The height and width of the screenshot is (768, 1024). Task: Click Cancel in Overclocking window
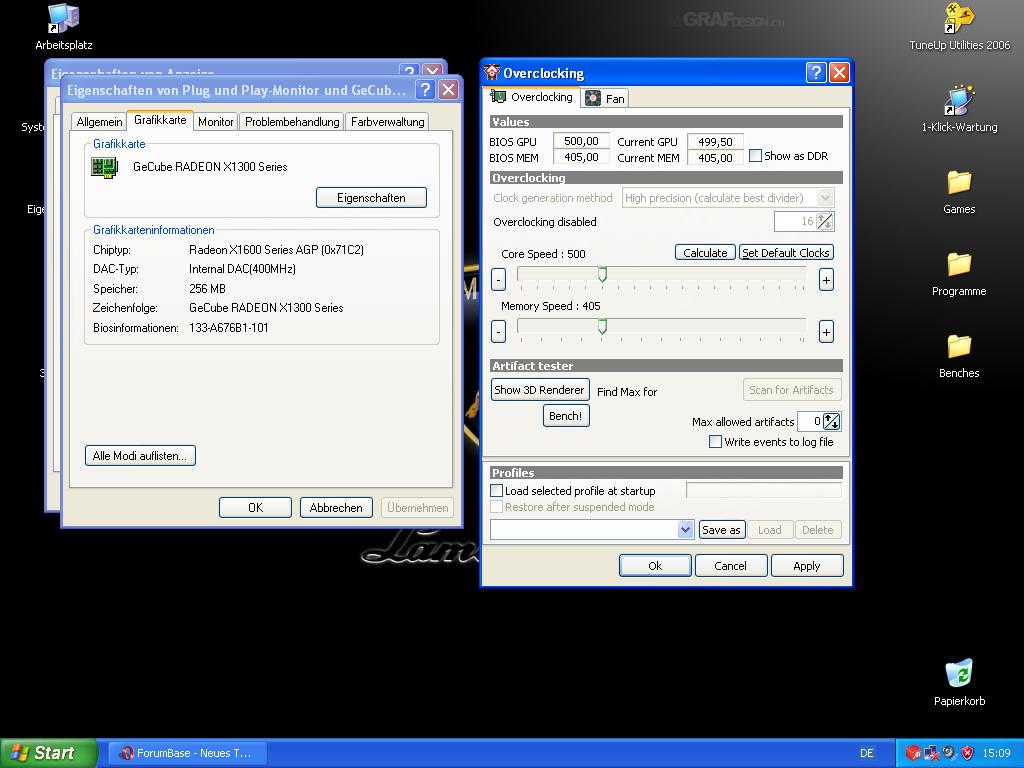730,566
